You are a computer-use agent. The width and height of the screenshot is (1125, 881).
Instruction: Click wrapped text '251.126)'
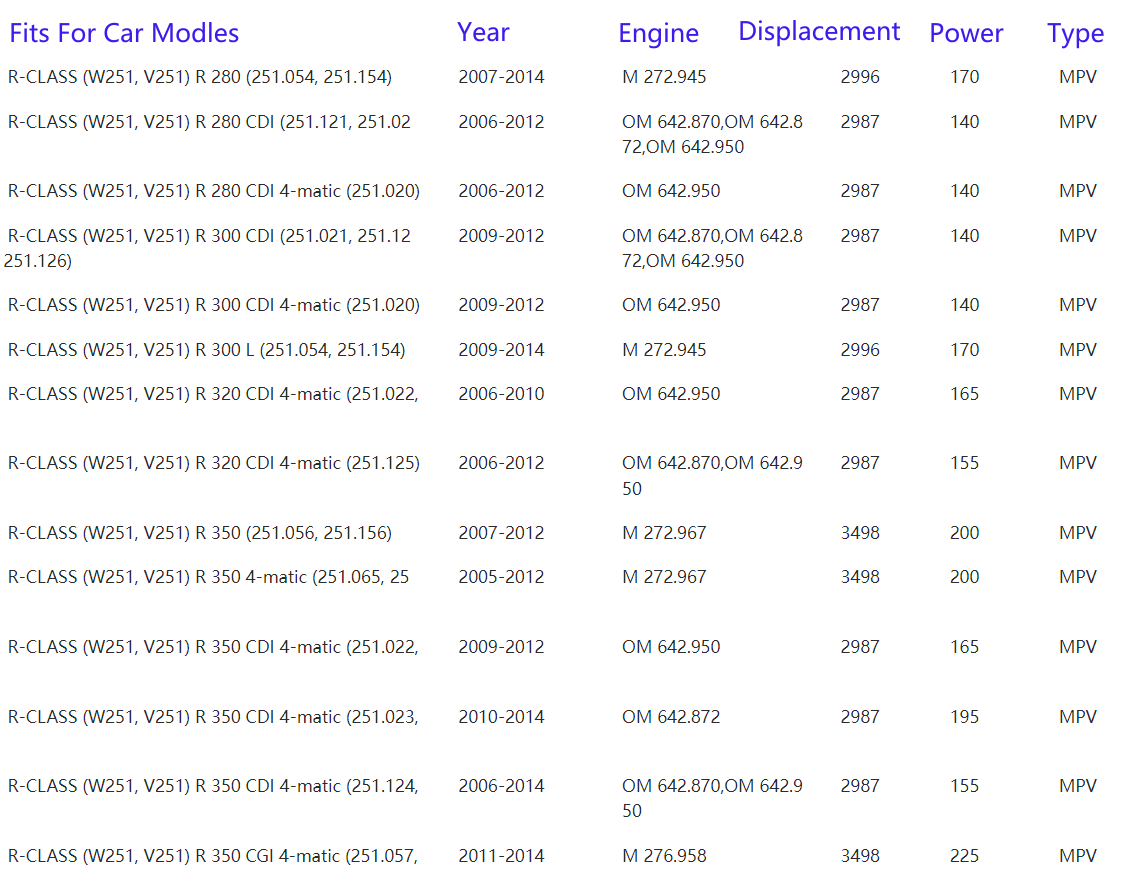[37, 261]
